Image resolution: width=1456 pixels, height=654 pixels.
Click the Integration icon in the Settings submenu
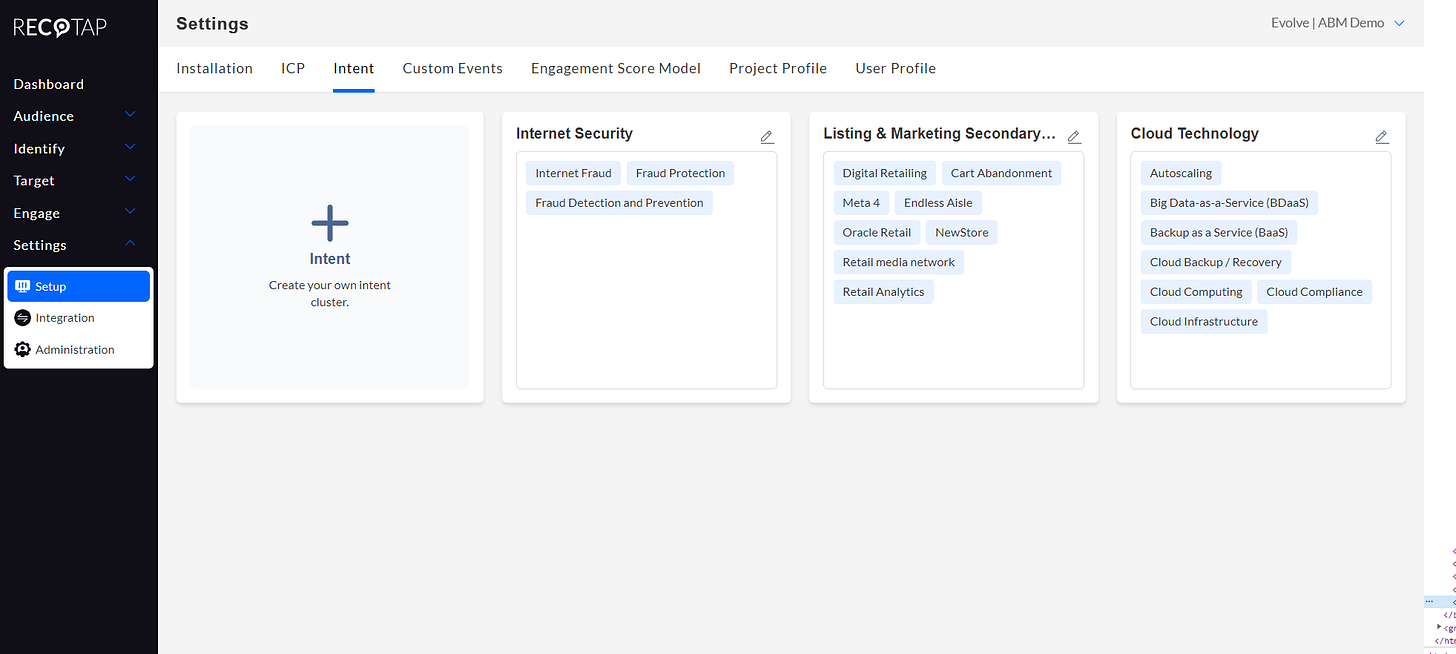click(22, 317)
